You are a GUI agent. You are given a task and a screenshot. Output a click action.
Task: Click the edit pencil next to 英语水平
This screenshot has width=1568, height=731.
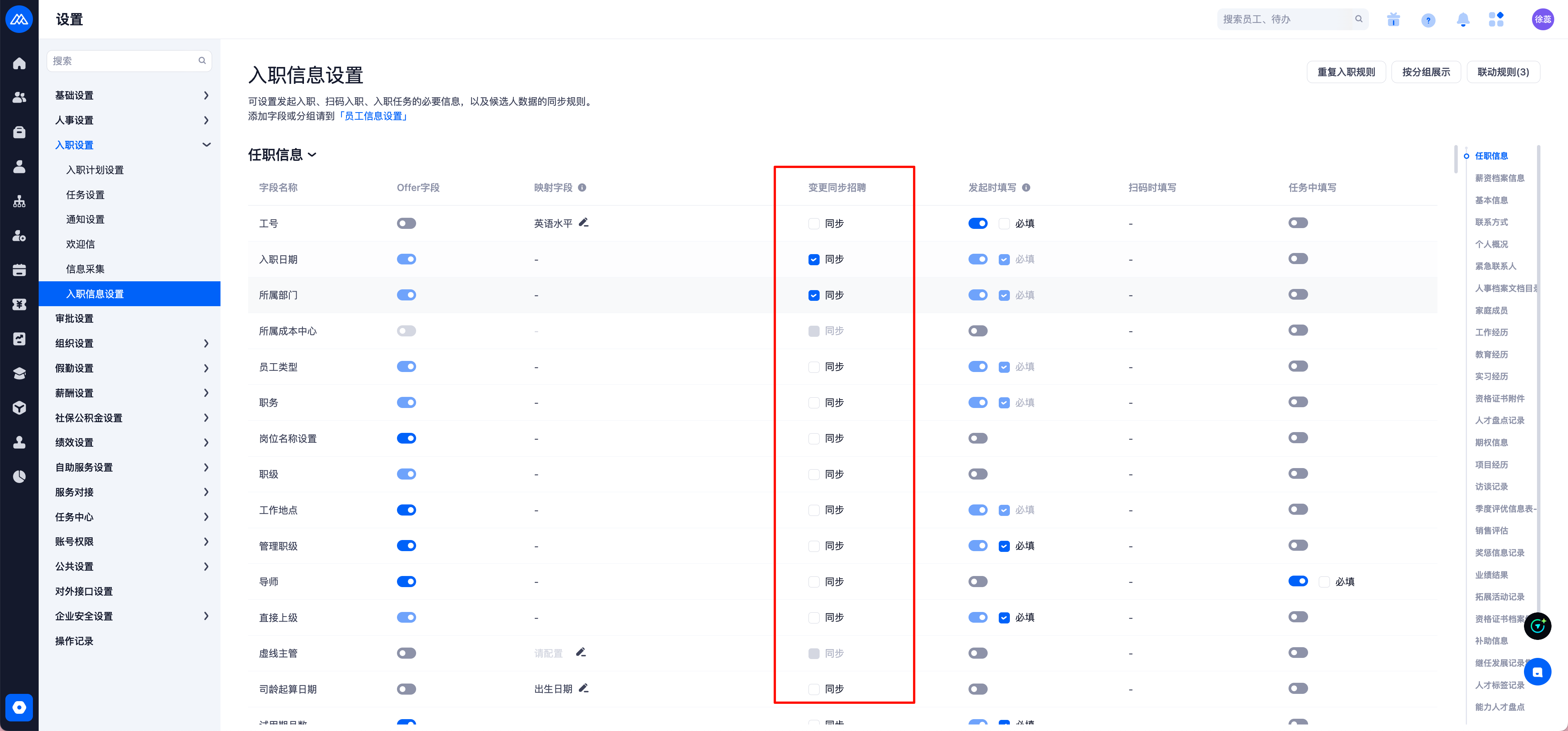tap(583, 223)
